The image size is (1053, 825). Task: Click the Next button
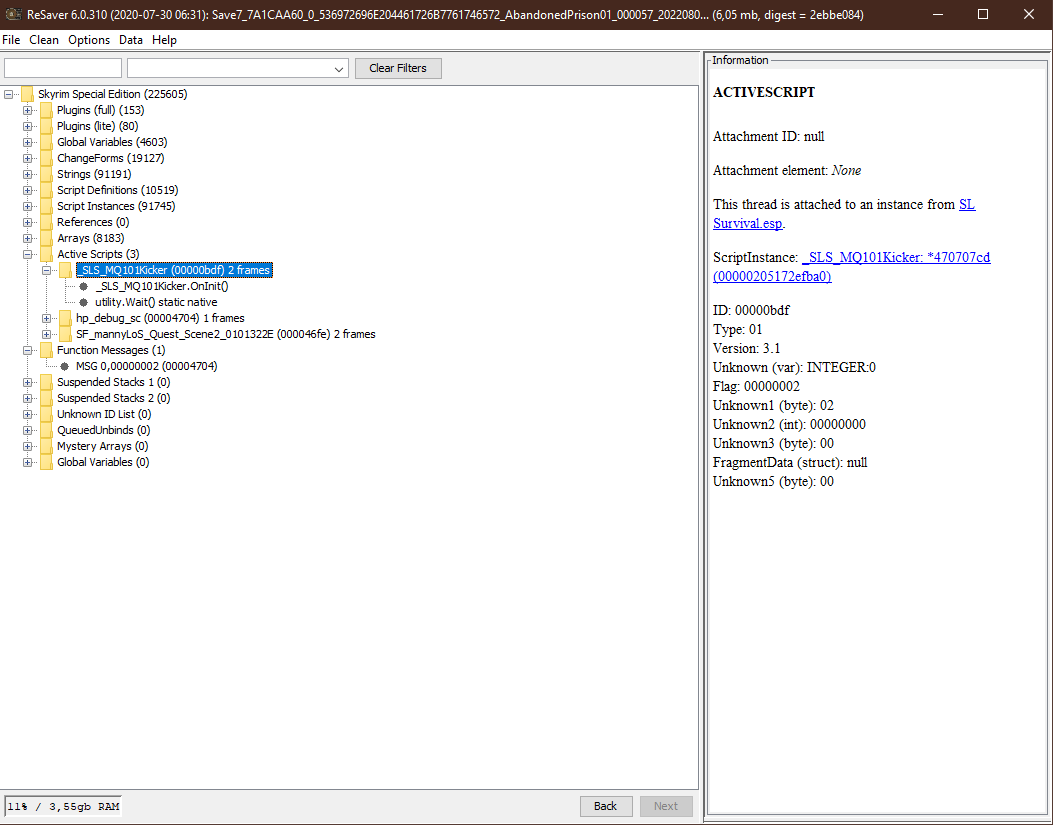pos(666,806)
